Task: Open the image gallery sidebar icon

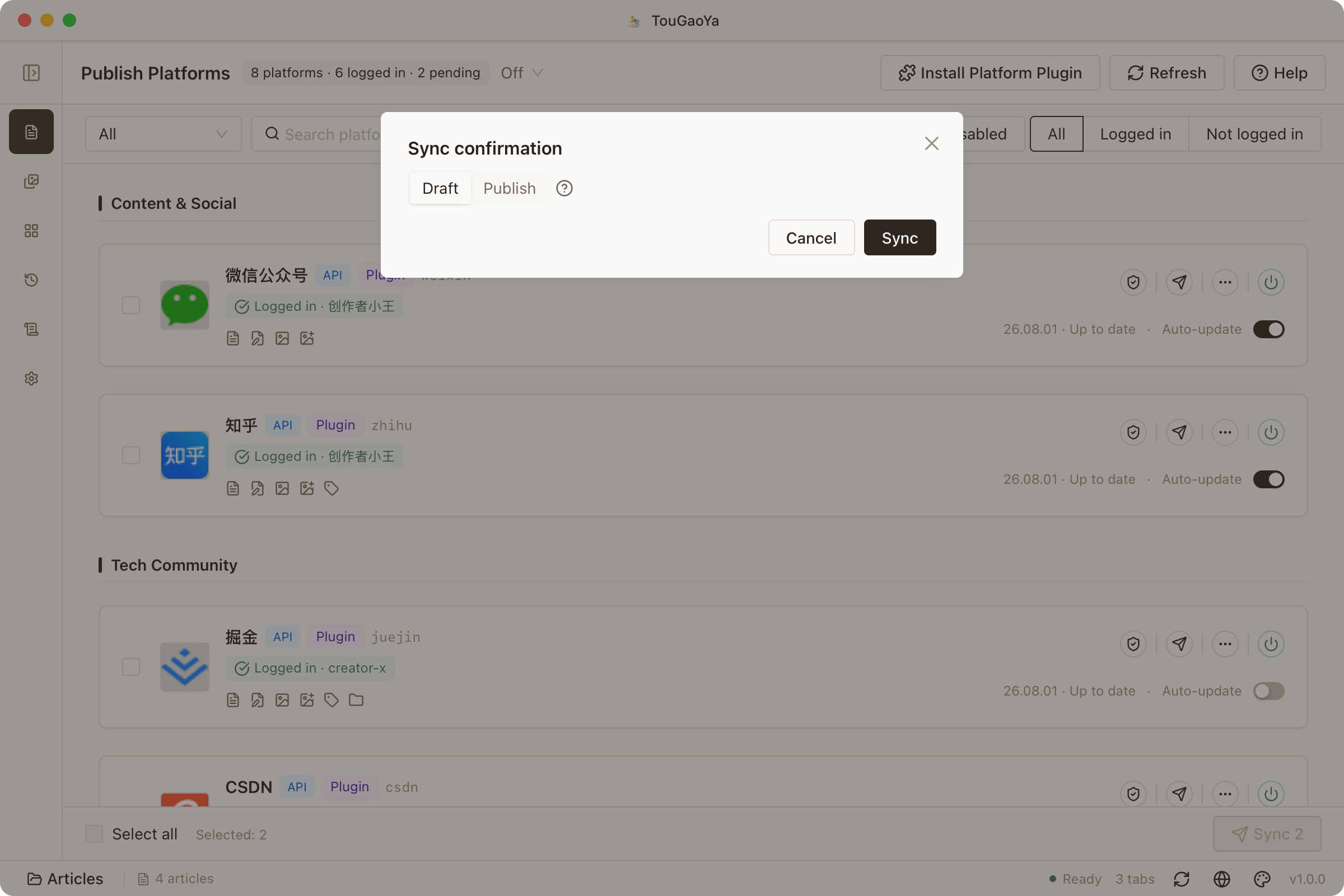Action: tap(31, 181)
